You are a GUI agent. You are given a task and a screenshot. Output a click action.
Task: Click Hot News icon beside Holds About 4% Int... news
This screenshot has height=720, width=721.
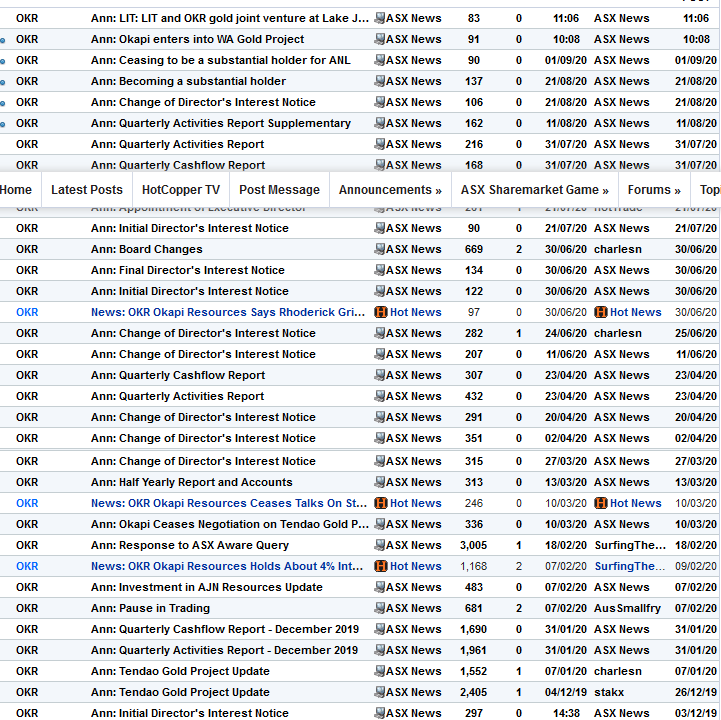(381, 566)
